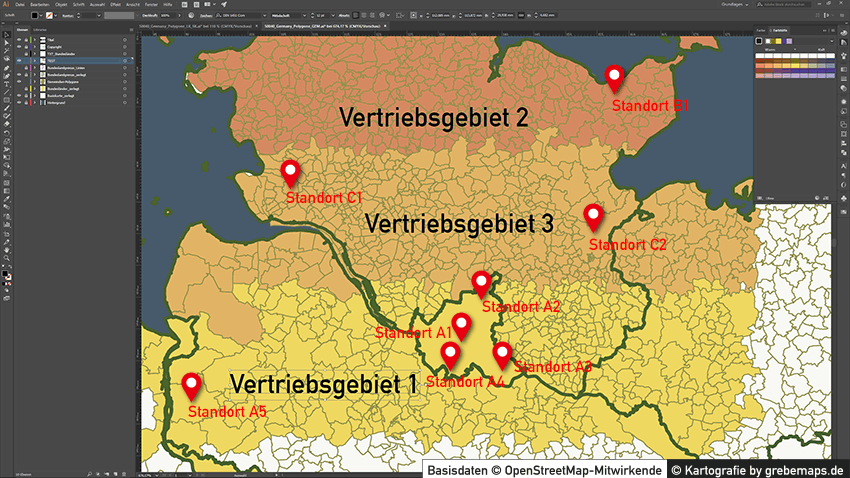This screenshot has width=850, height=478.
Task: Activate the Zoom tool in toolbar
Action: 7,258
